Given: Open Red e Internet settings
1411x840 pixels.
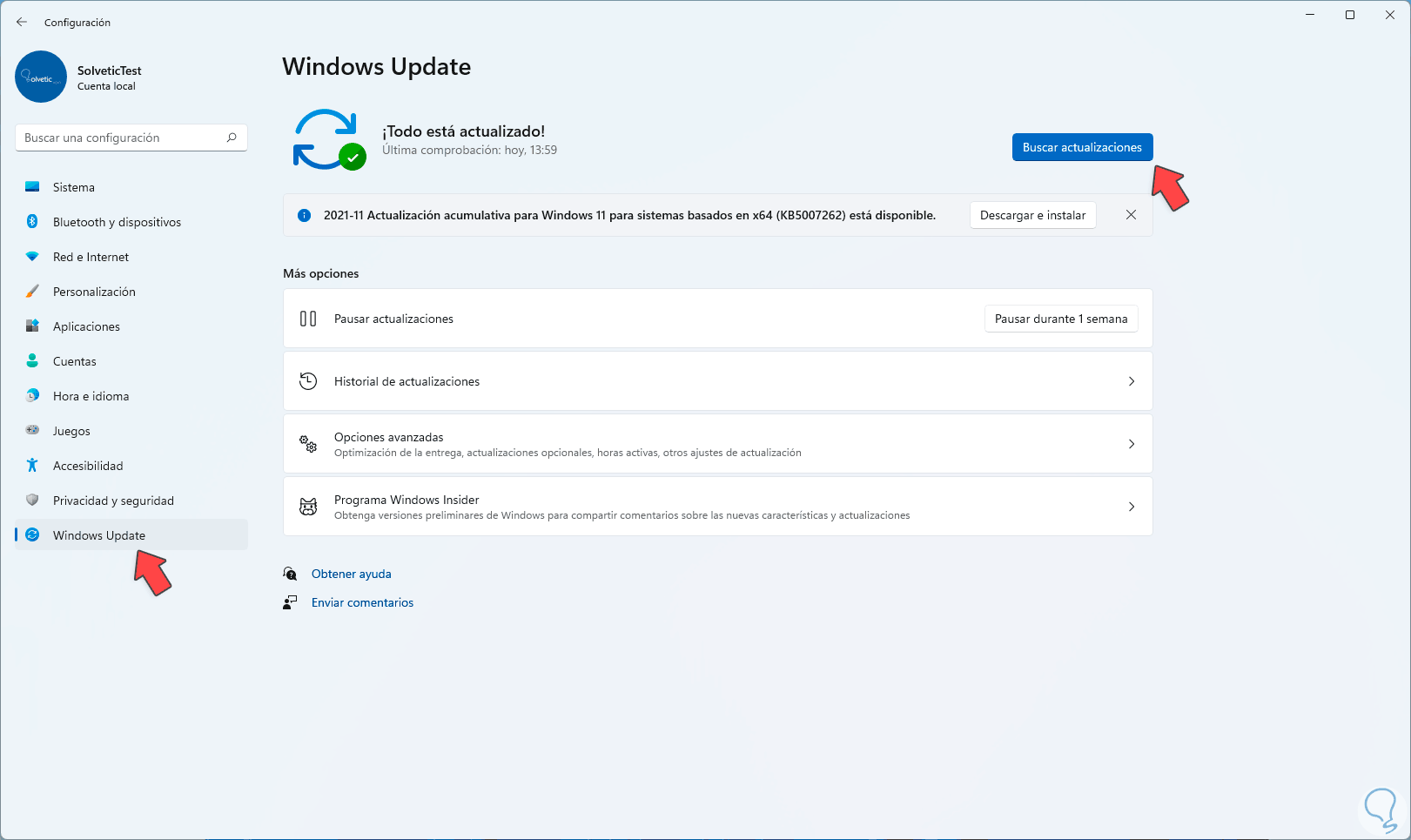Looking at the screenshot, I should coord(131,257).
